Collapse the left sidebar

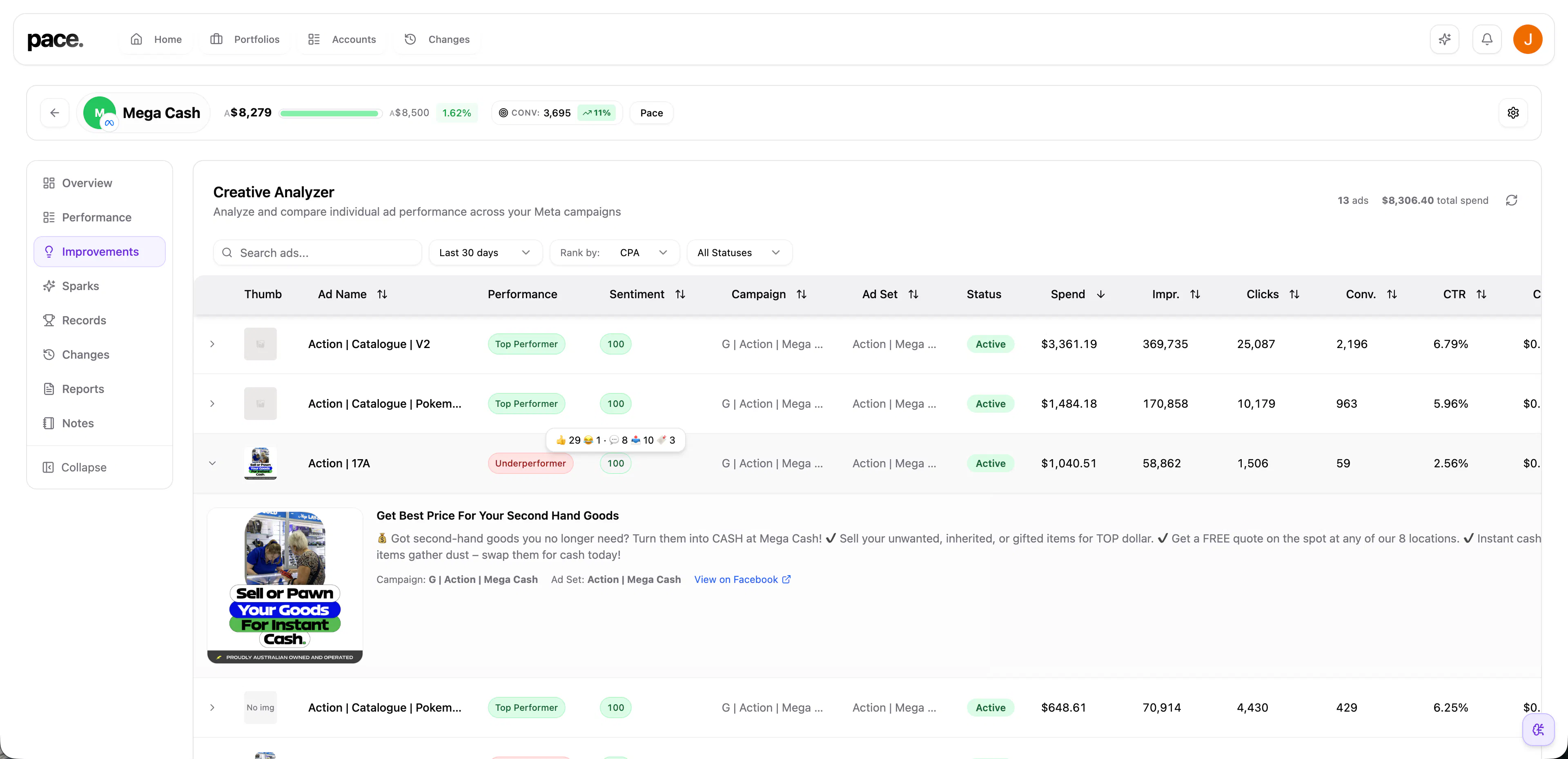(75, 467)
